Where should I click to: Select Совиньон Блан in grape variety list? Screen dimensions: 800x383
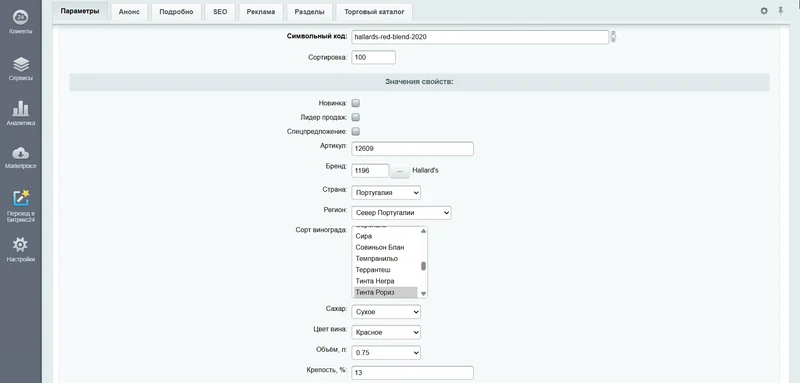(x=386, y=247)
